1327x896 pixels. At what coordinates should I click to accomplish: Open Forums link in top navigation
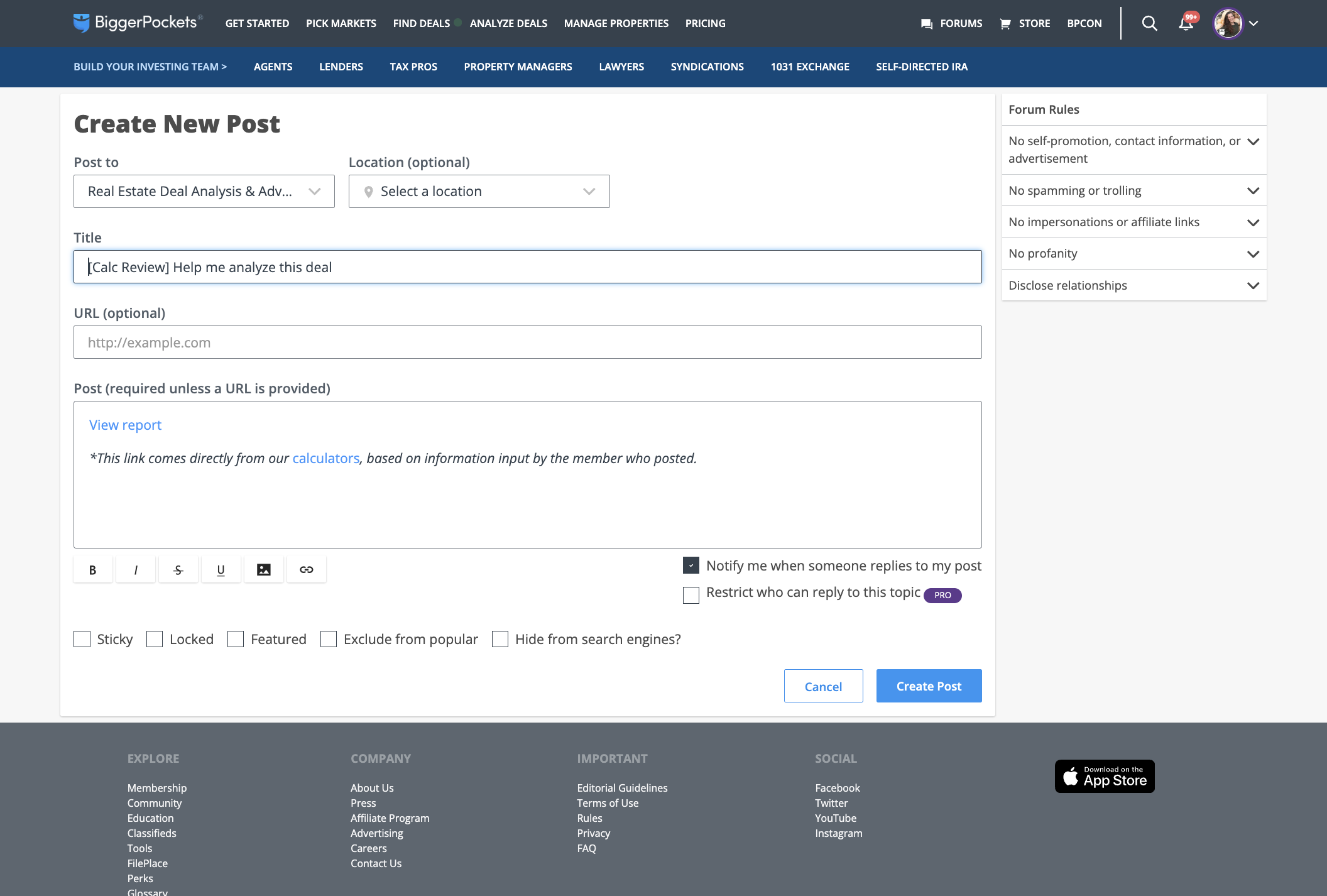[951, 23]
